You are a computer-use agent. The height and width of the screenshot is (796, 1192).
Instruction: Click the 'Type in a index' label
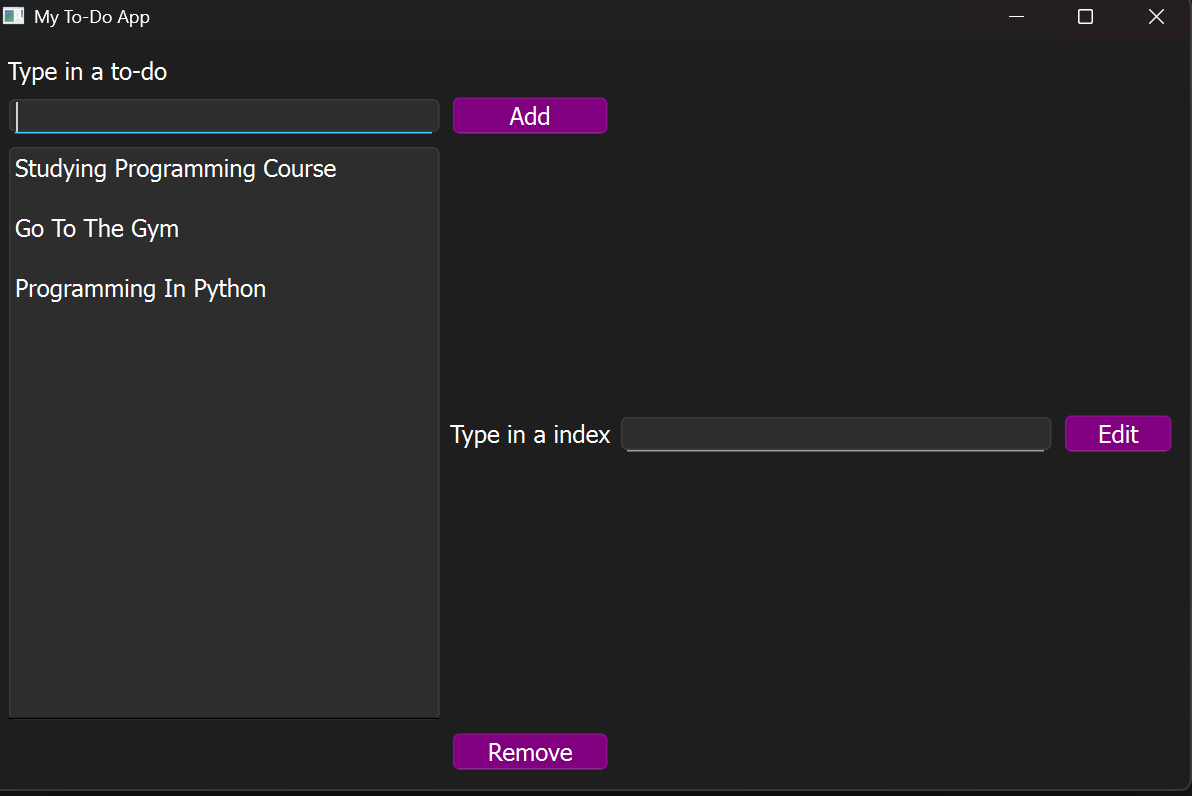pos(530,435)
